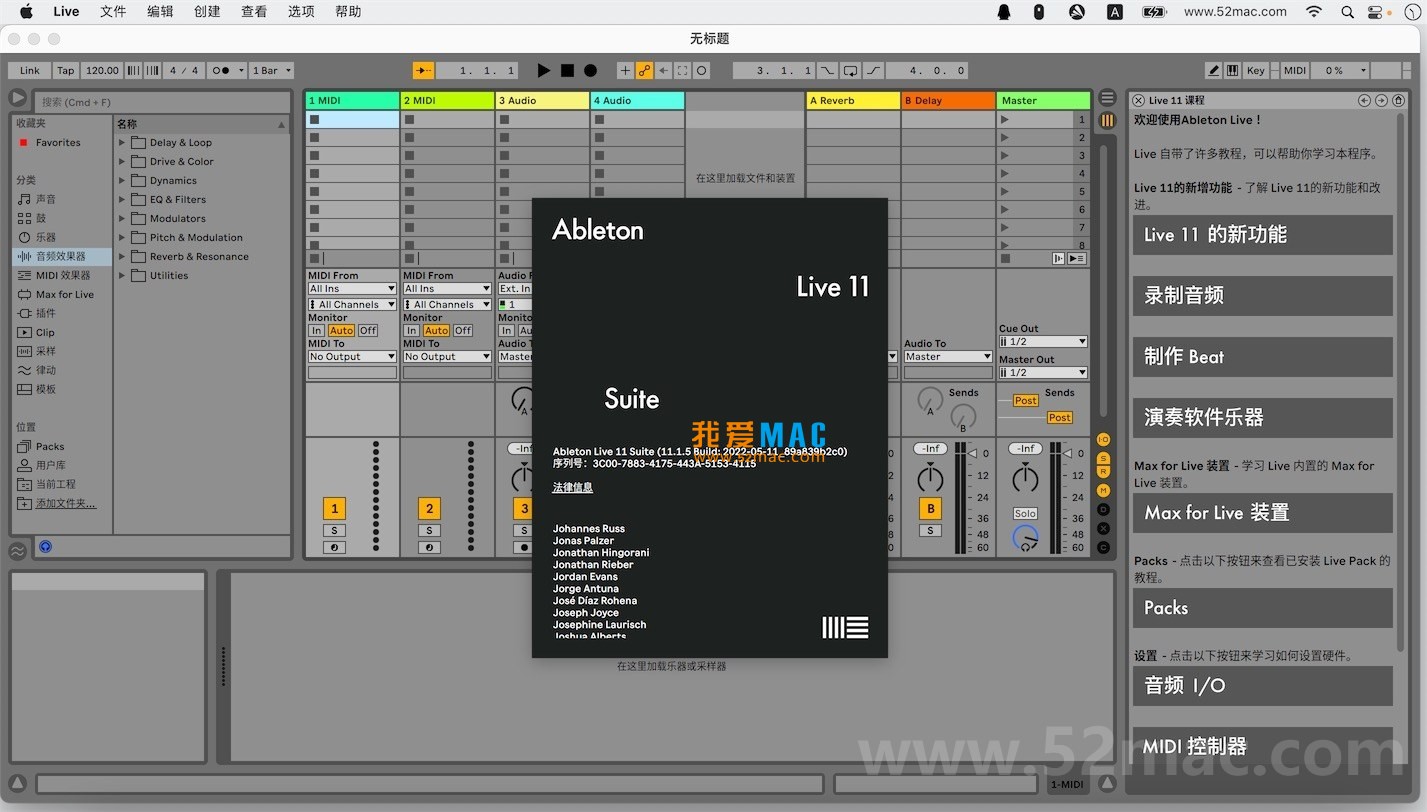This screenshot has width=1427, height=812.
Task: Expand Utilities folder
Action: [x=122, y=276]
